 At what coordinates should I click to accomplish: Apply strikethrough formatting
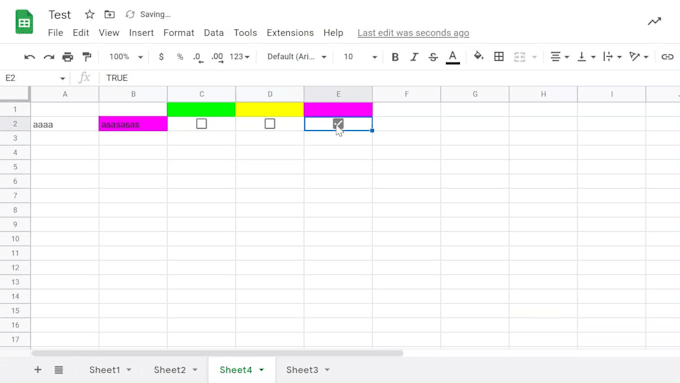point(433,57)
